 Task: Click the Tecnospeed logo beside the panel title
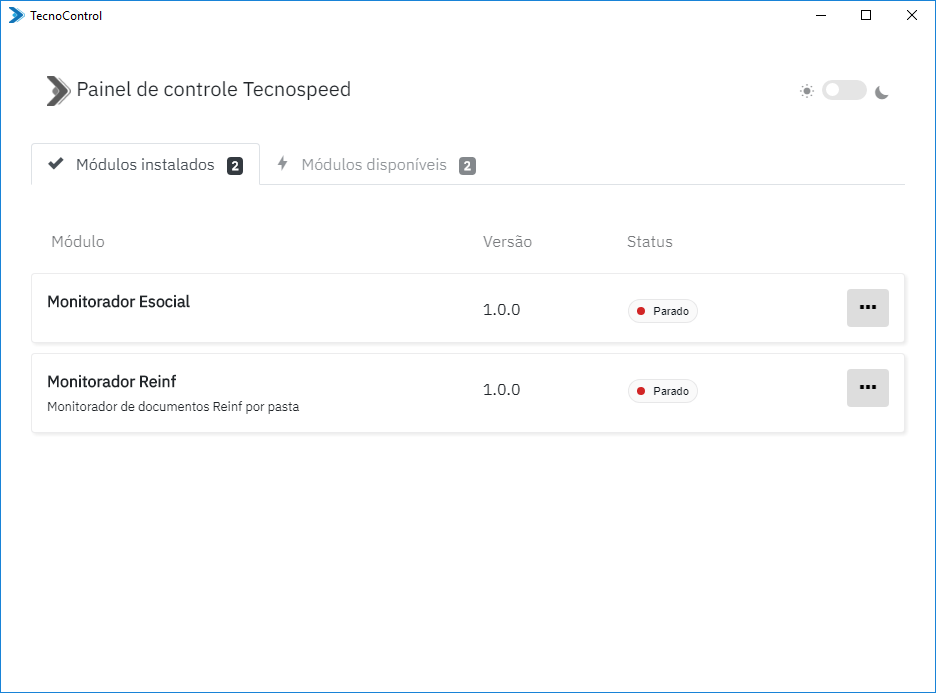[x=58, y=91]
